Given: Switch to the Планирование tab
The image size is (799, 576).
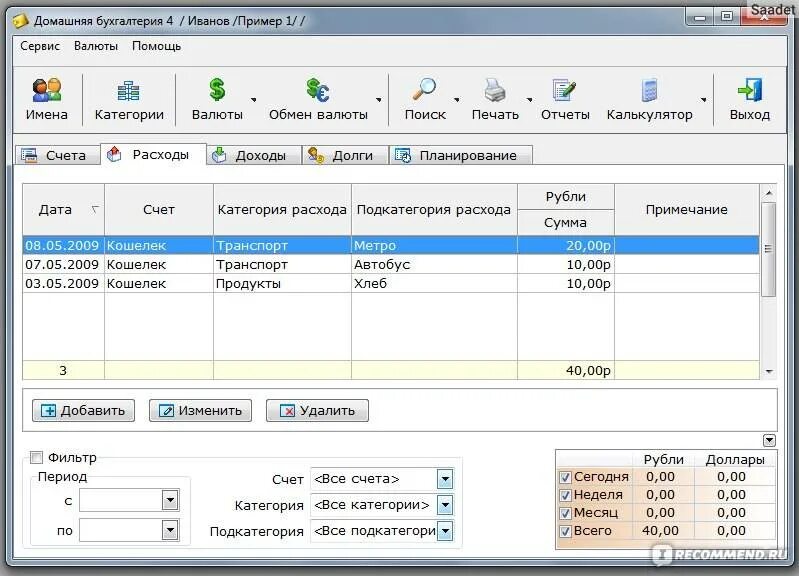Looking at the screenshot, I should click(x=461, y=155).
